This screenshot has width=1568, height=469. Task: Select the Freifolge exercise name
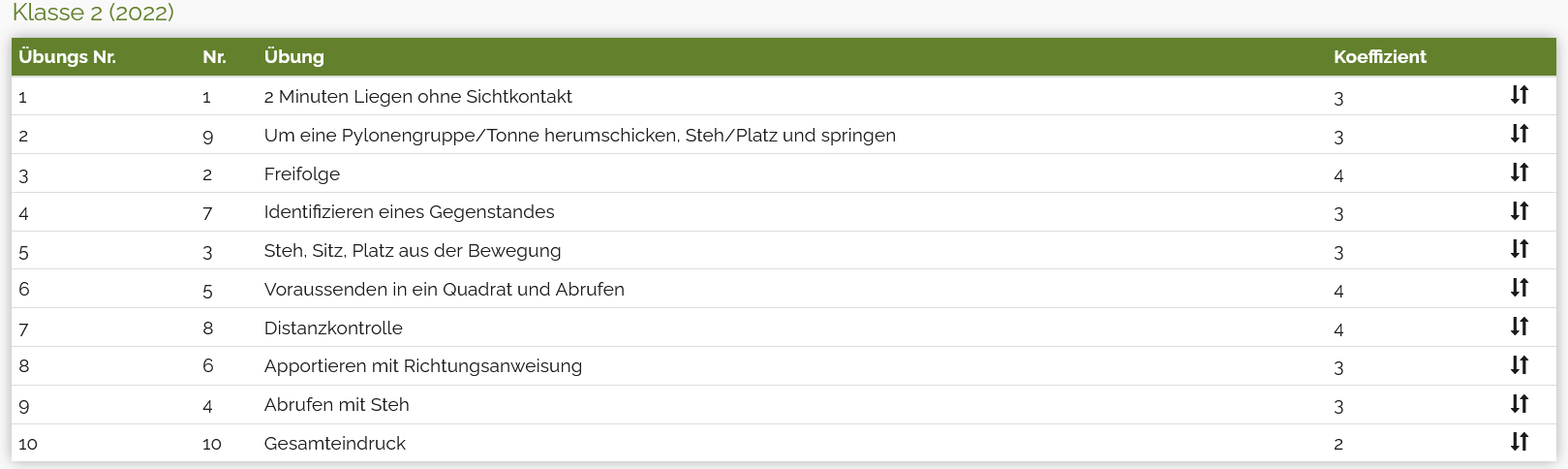[x=302, y=174]
